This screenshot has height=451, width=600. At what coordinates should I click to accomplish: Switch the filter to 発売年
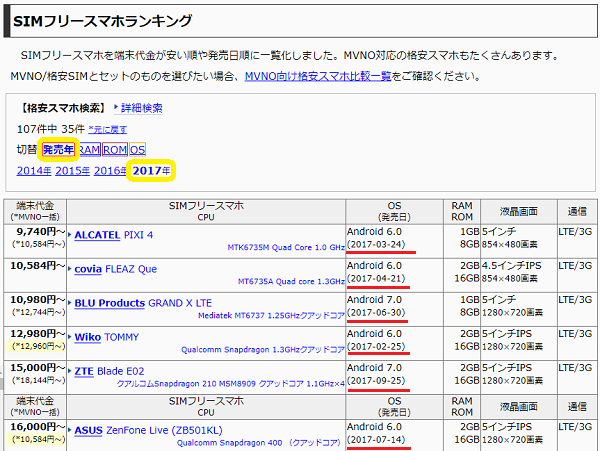click(58, 149)
